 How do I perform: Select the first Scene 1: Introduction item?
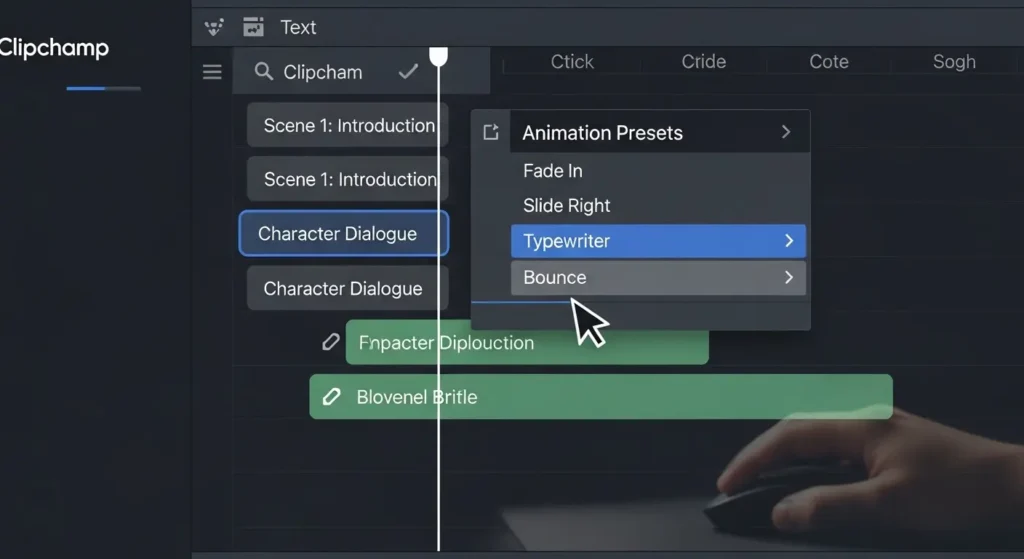click(347, 125)
